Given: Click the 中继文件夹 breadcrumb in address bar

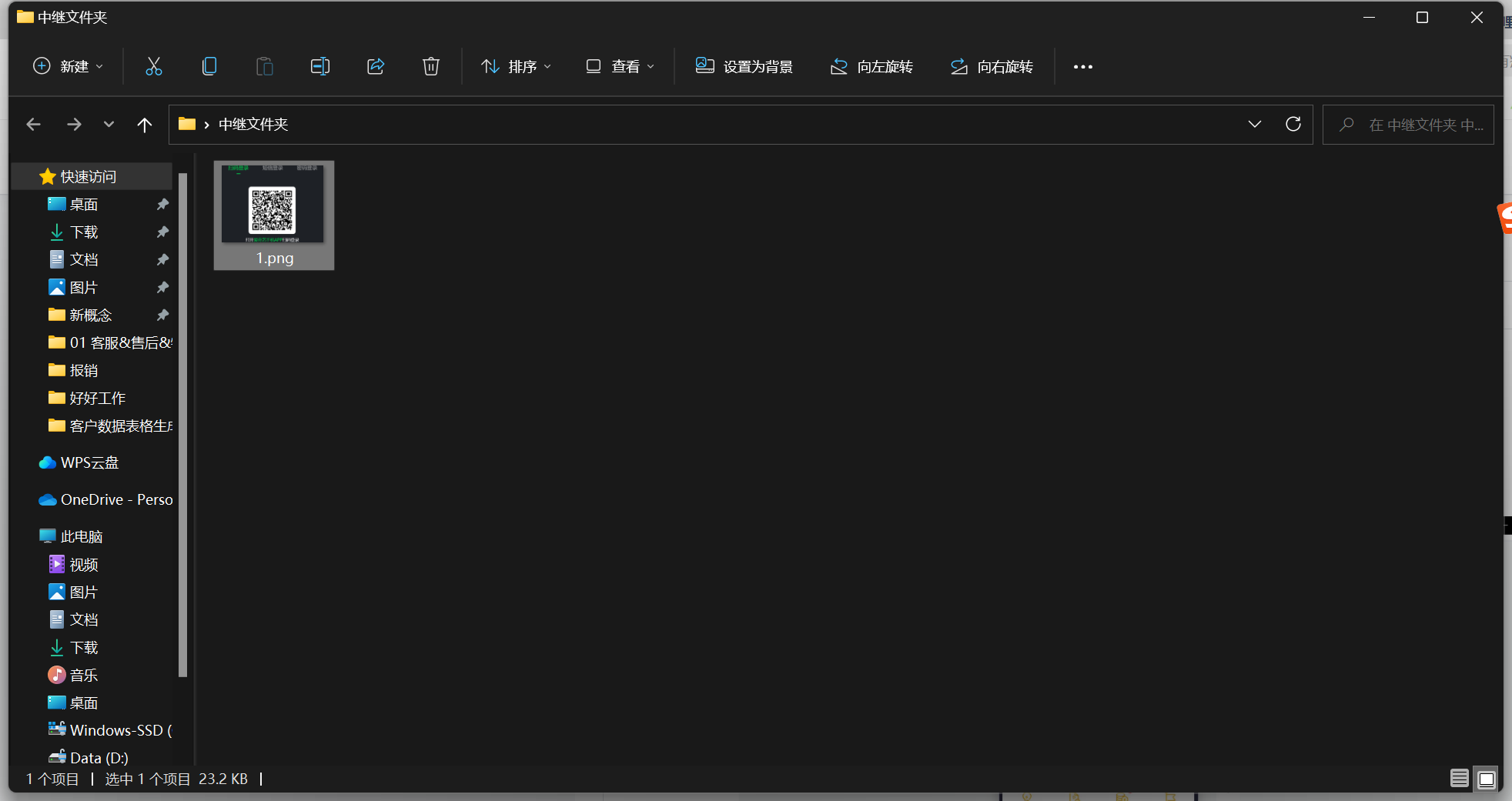Looking at the screenshot, I should pos(253,125).
